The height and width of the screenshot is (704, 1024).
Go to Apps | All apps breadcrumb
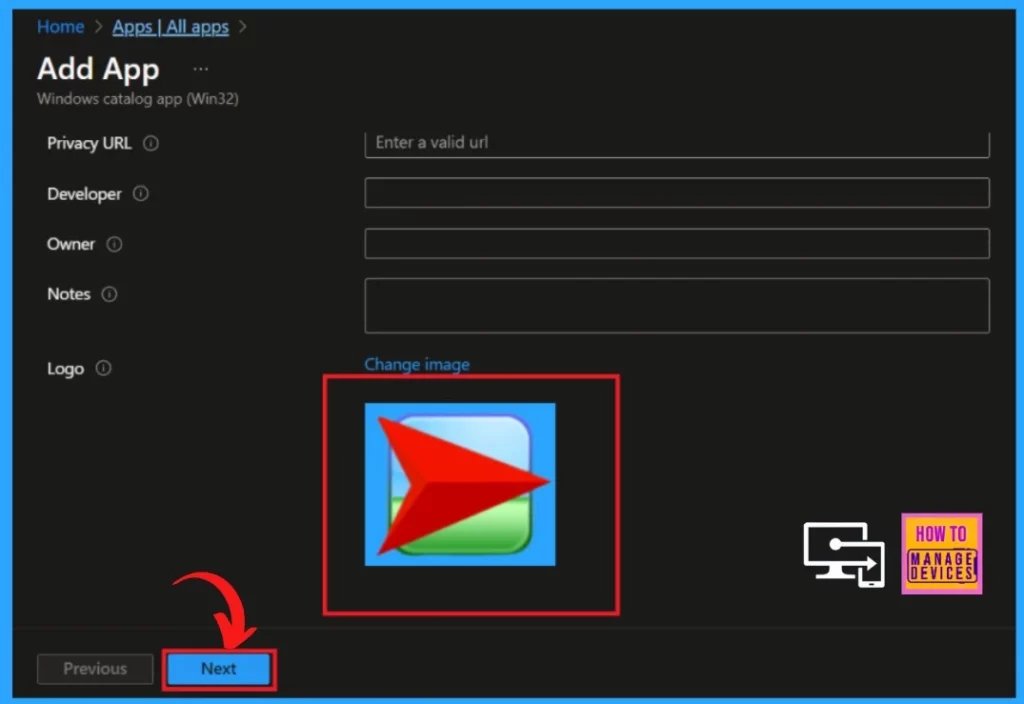[x=170, y=27]
